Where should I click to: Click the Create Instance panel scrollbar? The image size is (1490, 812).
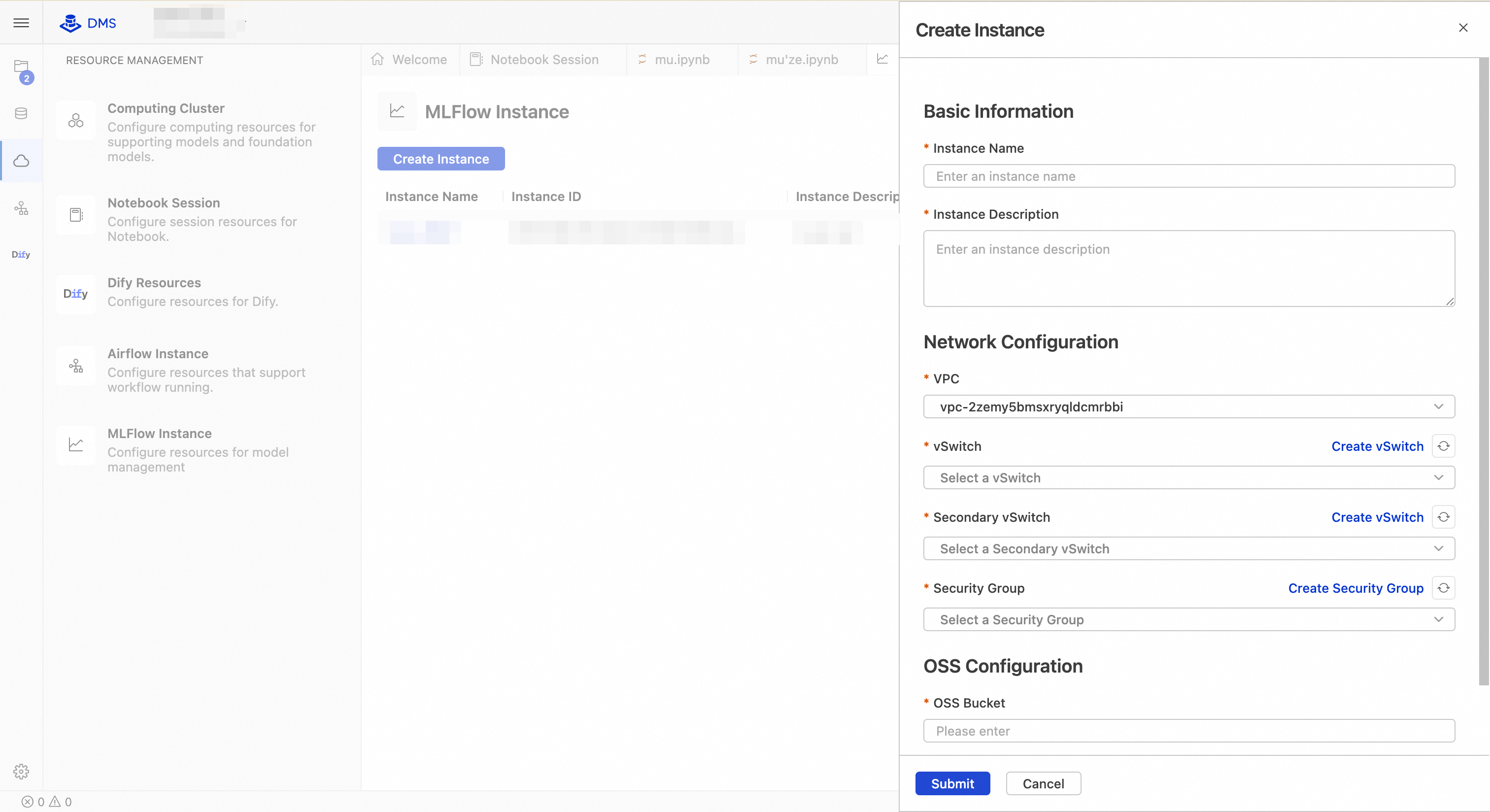(1484, 372)
